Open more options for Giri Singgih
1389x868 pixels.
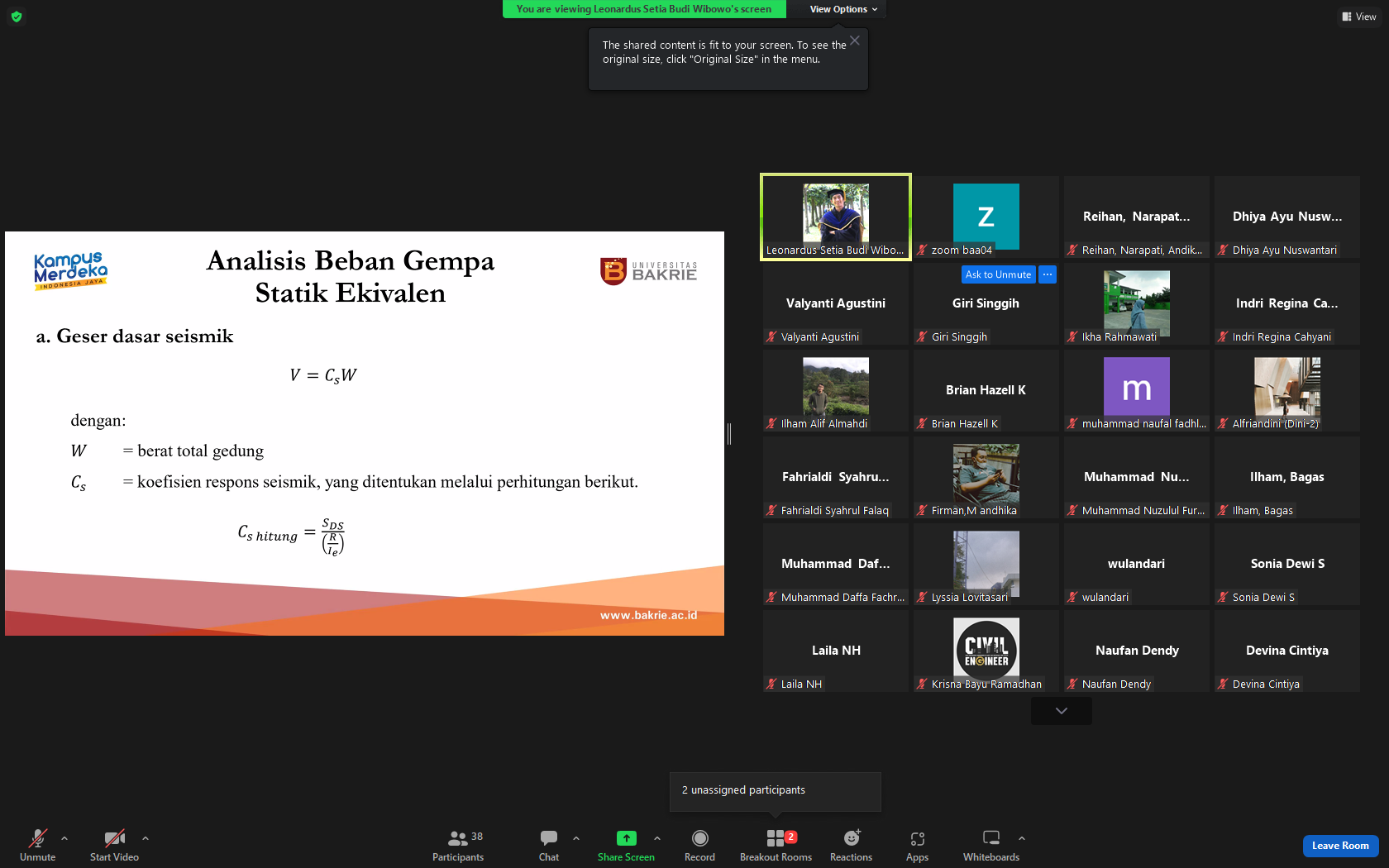point(1048,274)
